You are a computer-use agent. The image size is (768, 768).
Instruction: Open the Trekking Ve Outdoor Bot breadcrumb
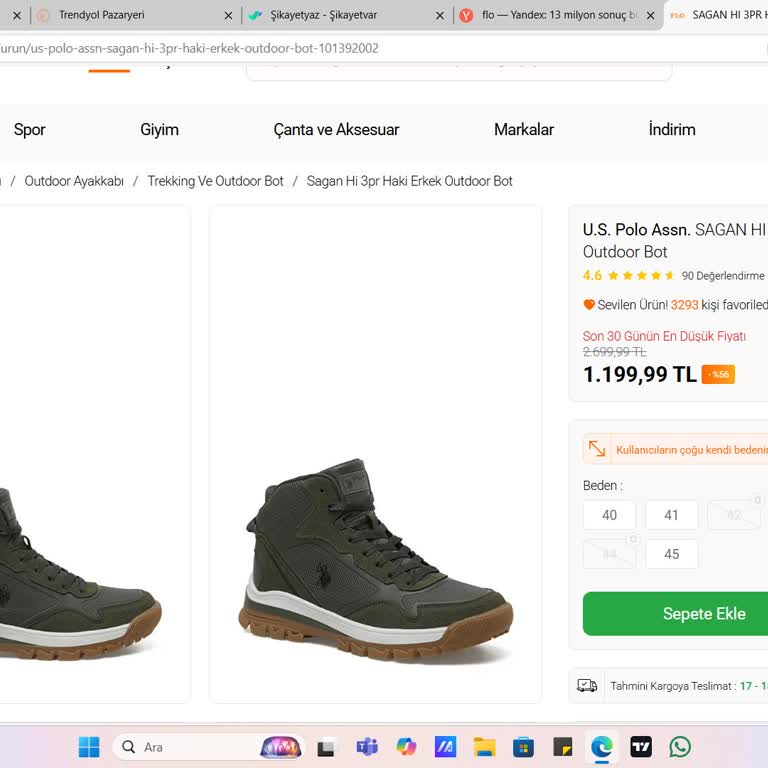click(215, 181)
